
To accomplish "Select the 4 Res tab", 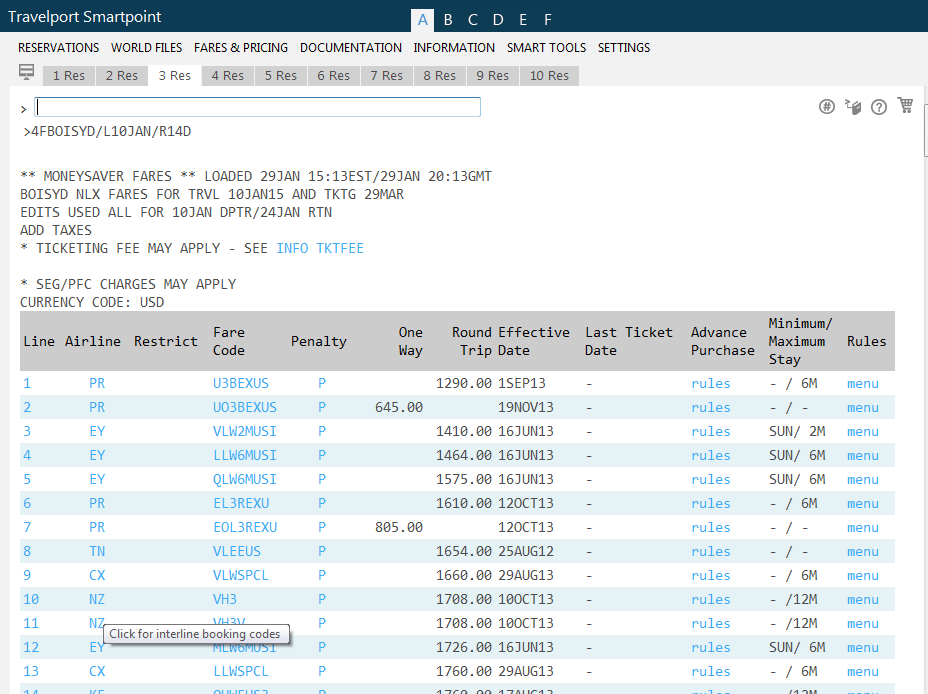I will [x=228, y=76].
